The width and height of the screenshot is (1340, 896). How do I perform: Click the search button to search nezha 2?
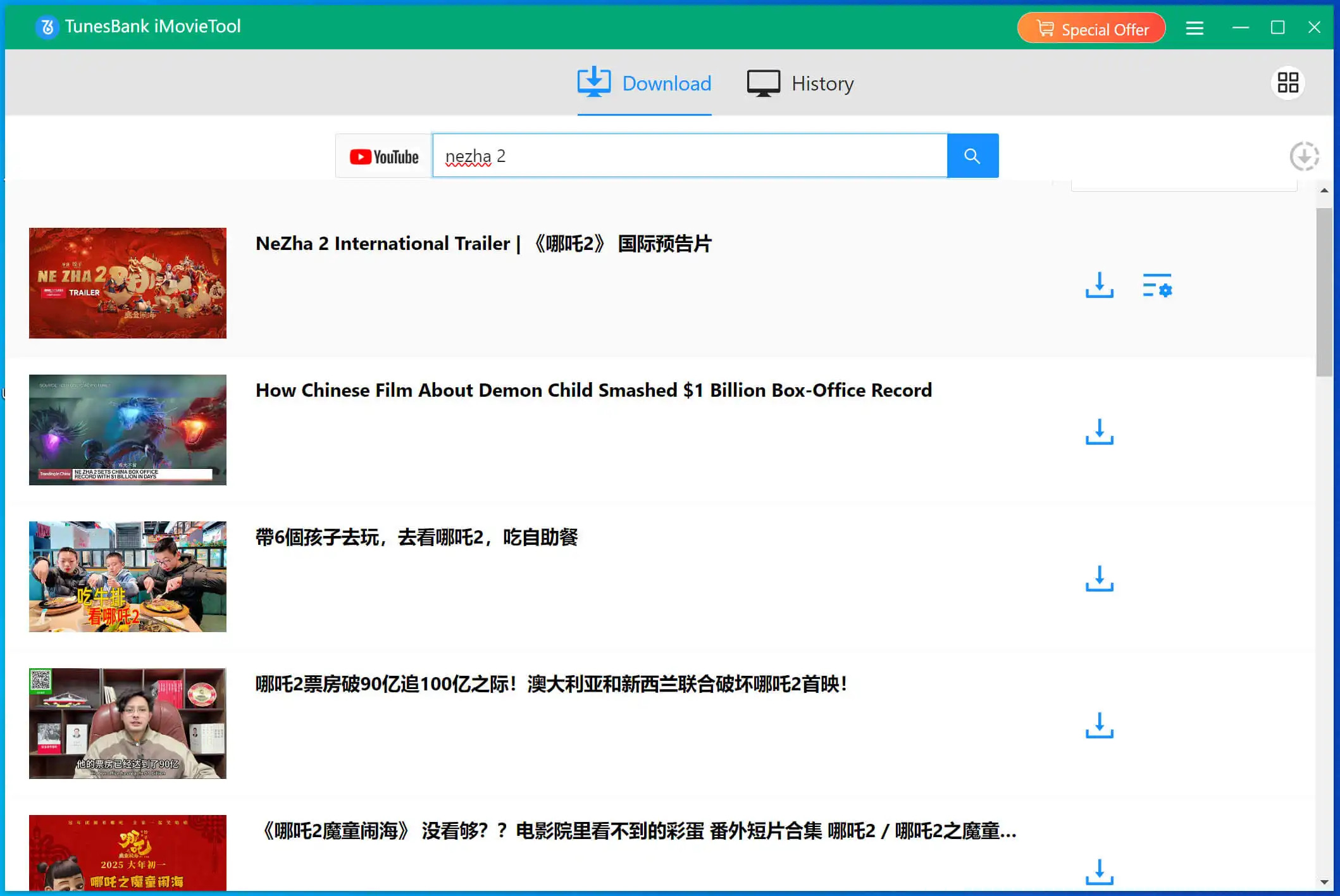pyautogui.click(x=971, y=156)
